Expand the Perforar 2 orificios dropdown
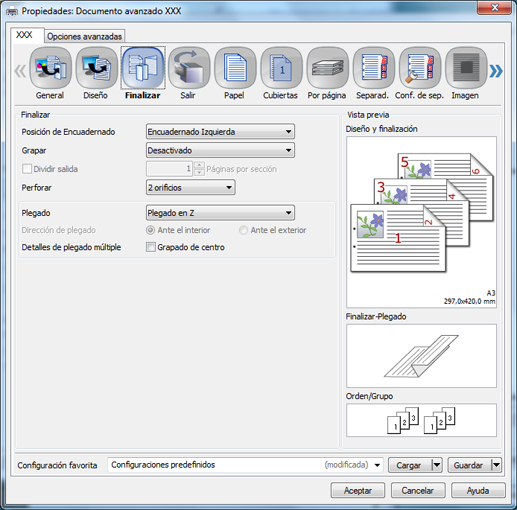Image resolution: width=517 pixels, height=510 pixels. click(x=191, y=187)
